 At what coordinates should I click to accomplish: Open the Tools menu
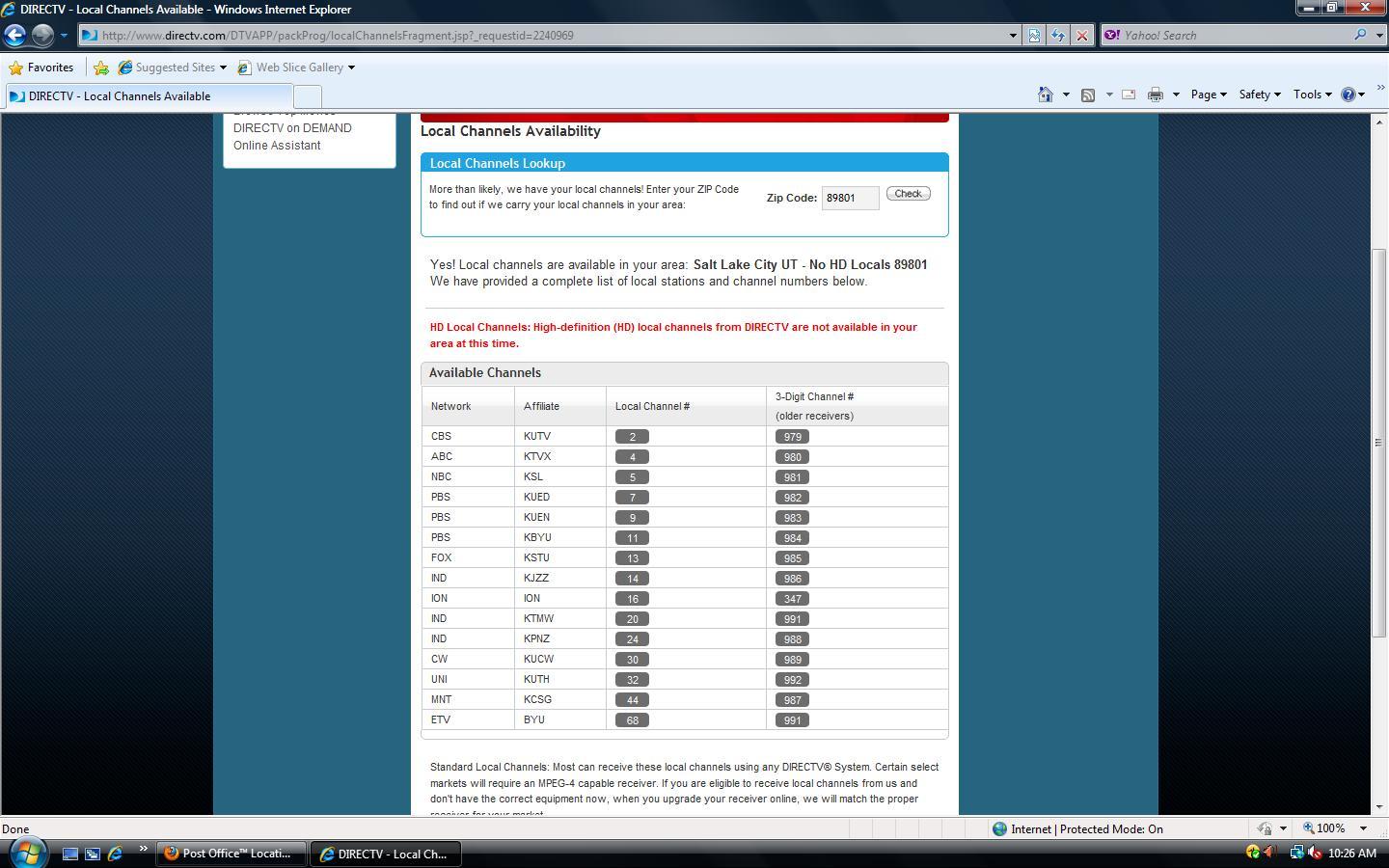point(1312,95)
